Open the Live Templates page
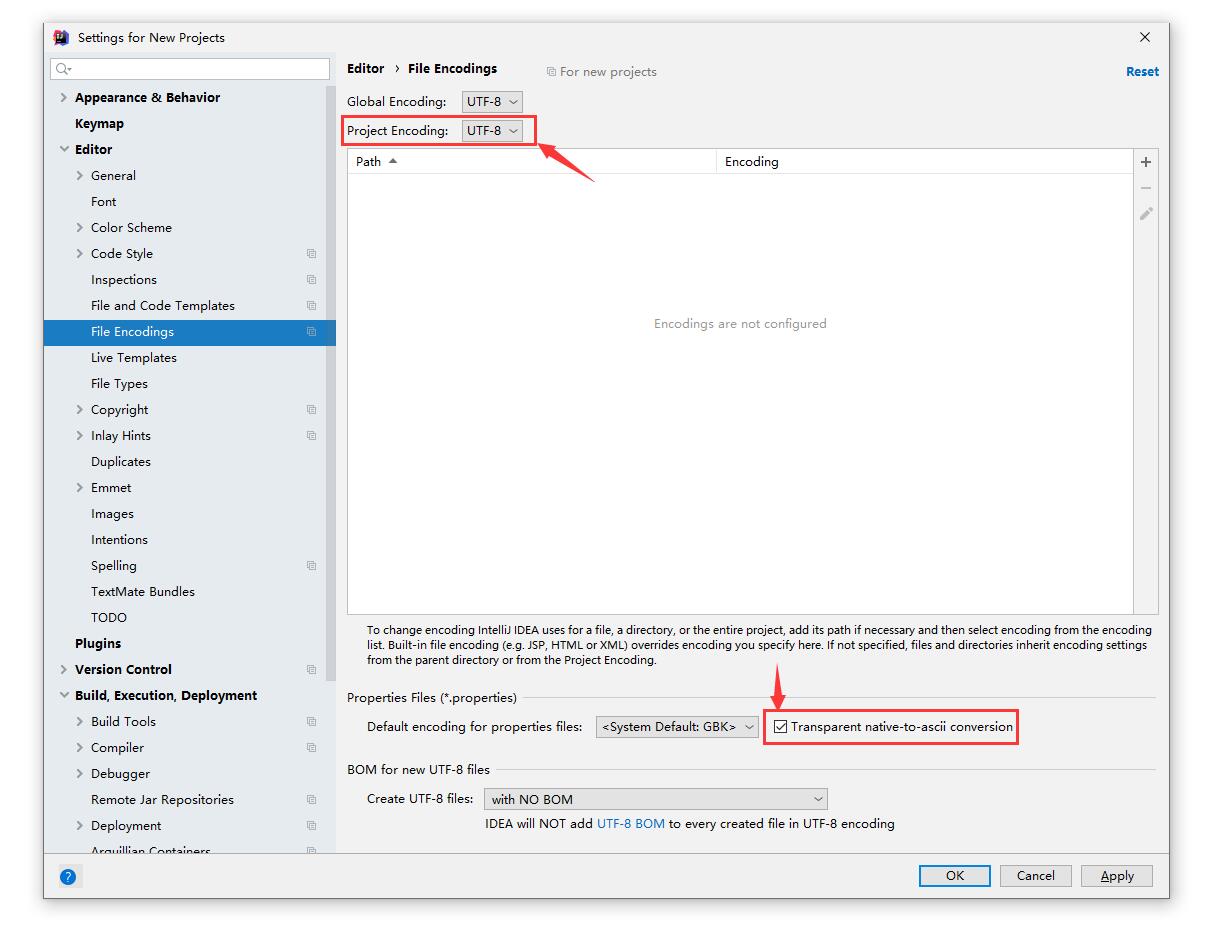The height and width of the screenshot is (930, 1209). point(134,358)
